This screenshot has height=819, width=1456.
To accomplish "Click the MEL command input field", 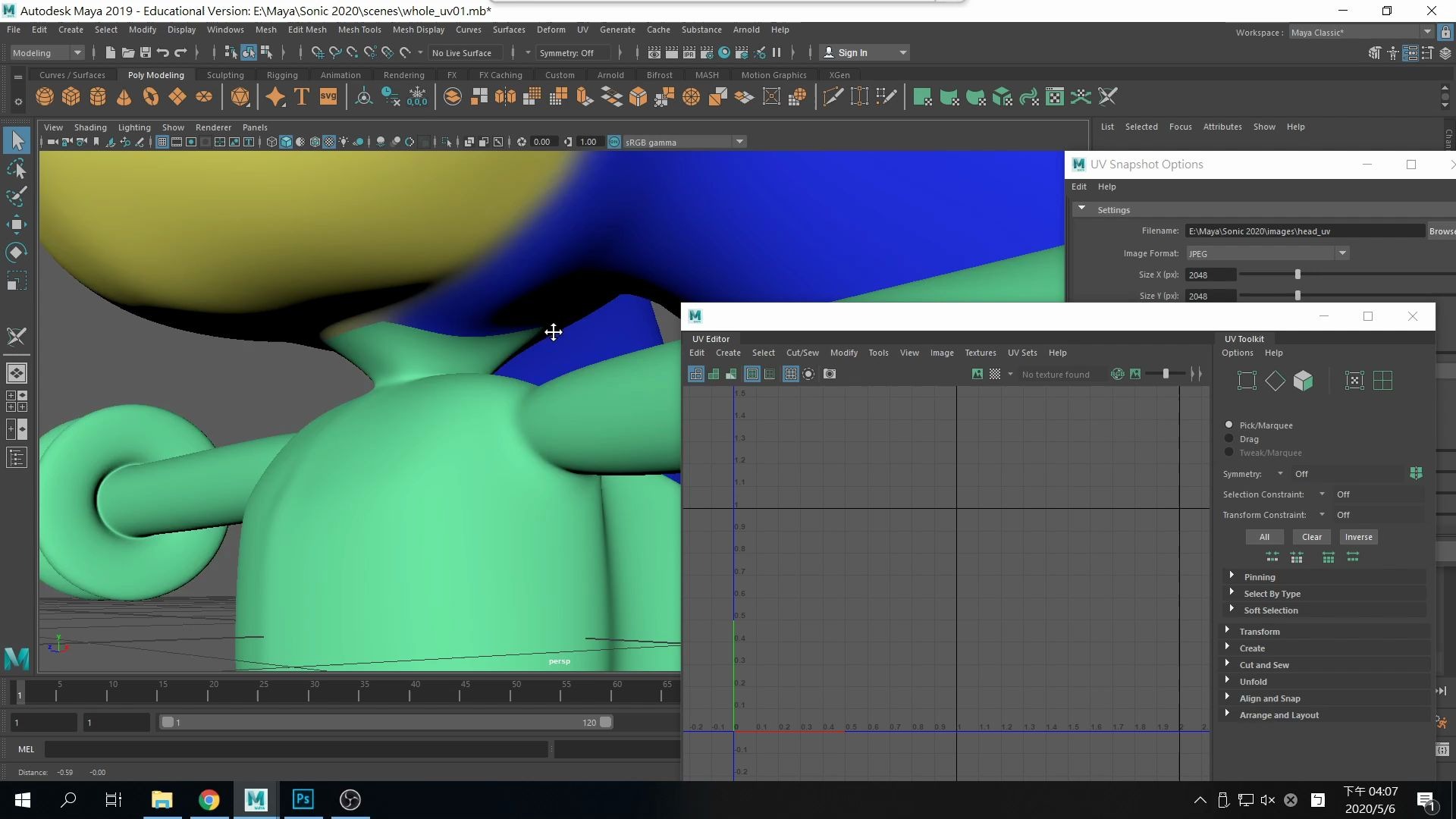I will pyautogui.click(x=296, y=749).
